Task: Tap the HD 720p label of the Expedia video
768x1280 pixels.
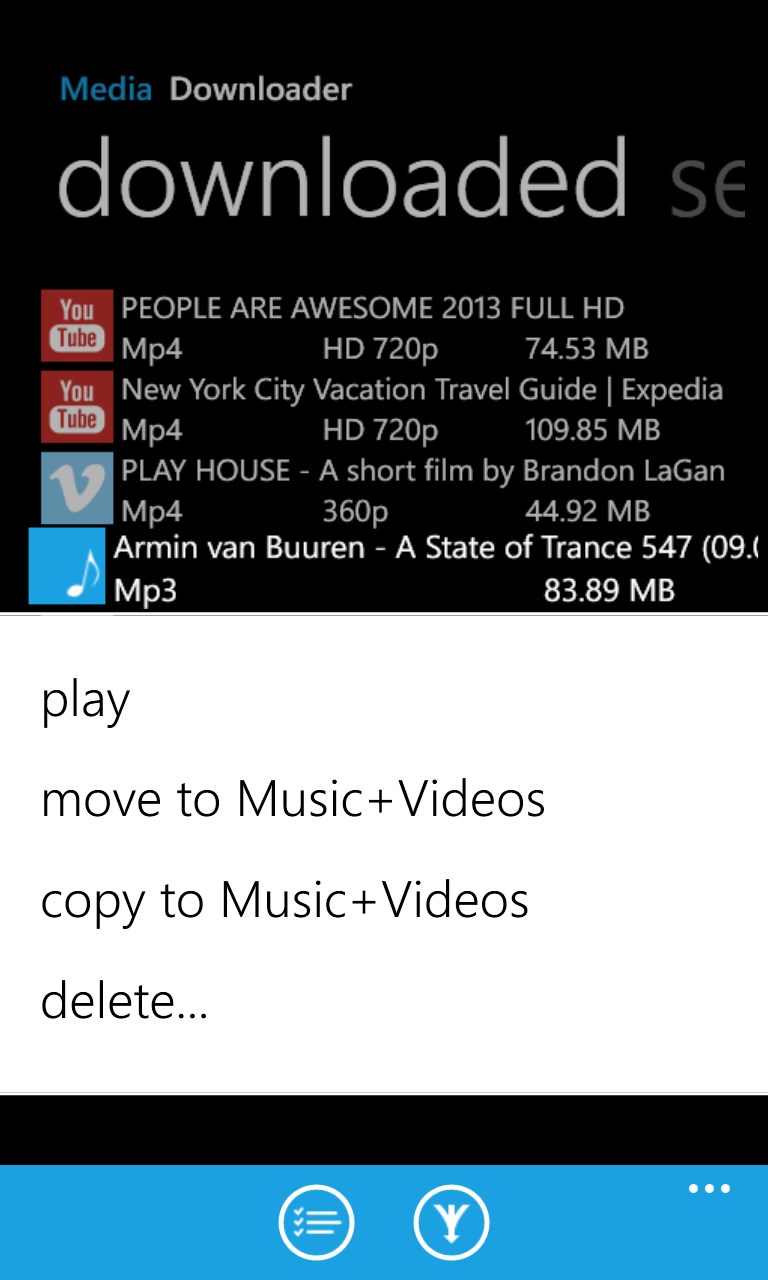Action: (380, 430)
